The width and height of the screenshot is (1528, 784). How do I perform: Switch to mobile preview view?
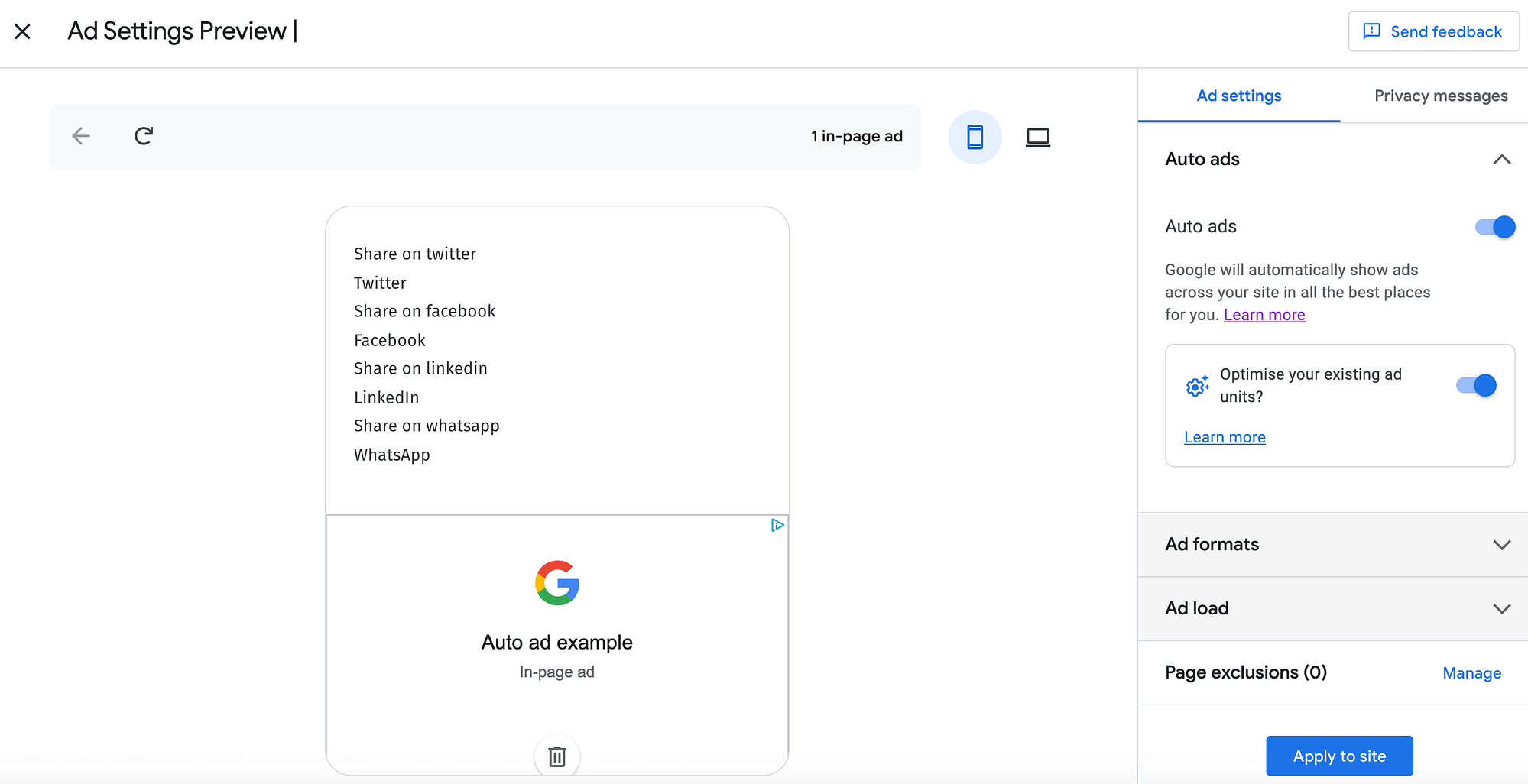(x=974, y=136)
